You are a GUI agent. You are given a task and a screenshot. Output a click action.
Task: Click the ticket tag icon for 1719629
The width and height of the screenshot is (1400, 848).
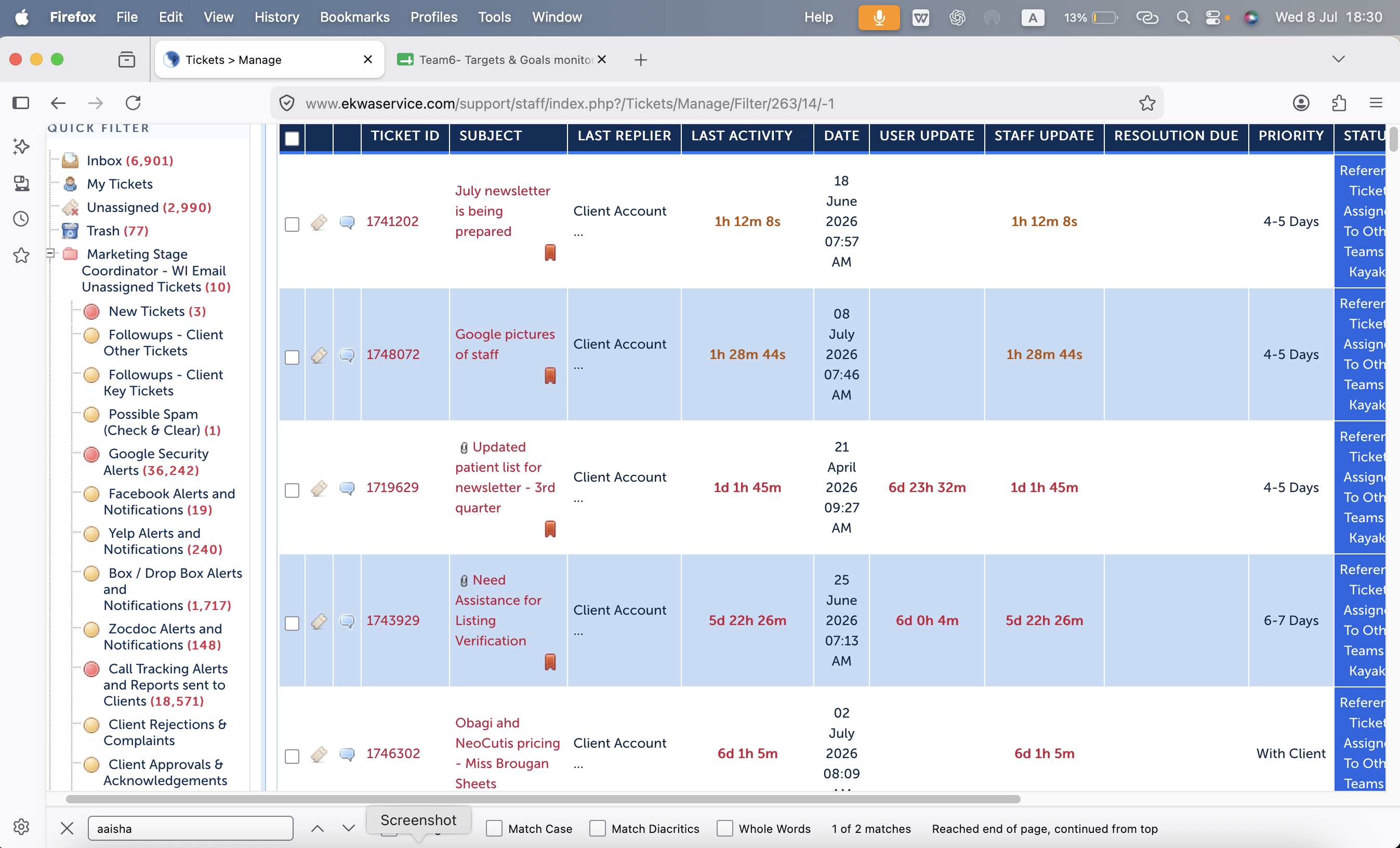pyautogui.click(x=319, y=488)
